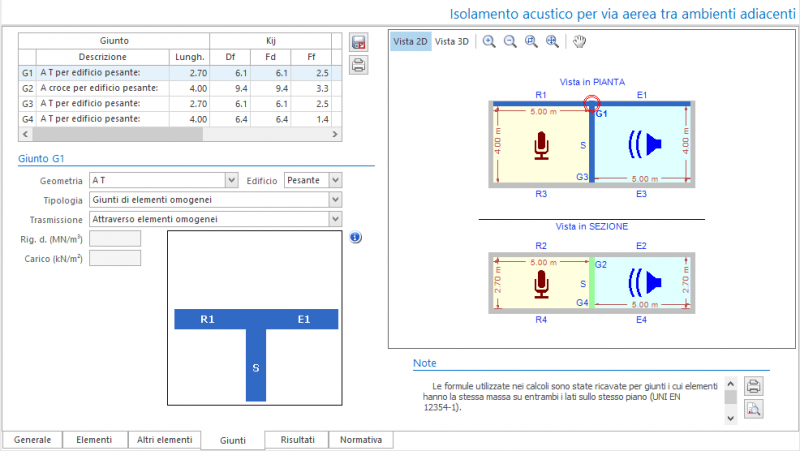This screenshot has width=800, height=451.
Task: Open the Altri elementi tab
Action: (x=164, y=440)
